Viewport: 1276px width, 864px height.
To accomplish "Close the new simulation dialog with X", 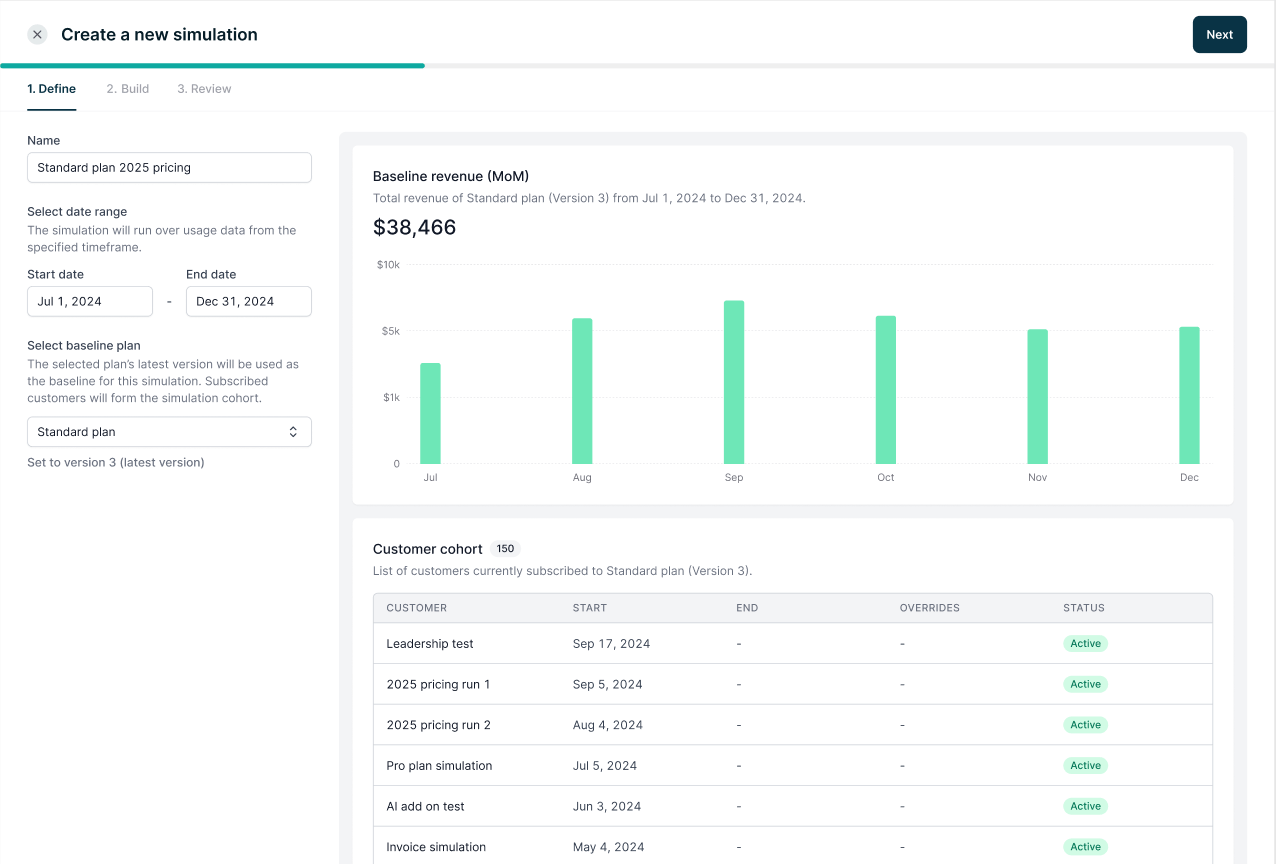I will pyautogui.click(x=37, y=34).
